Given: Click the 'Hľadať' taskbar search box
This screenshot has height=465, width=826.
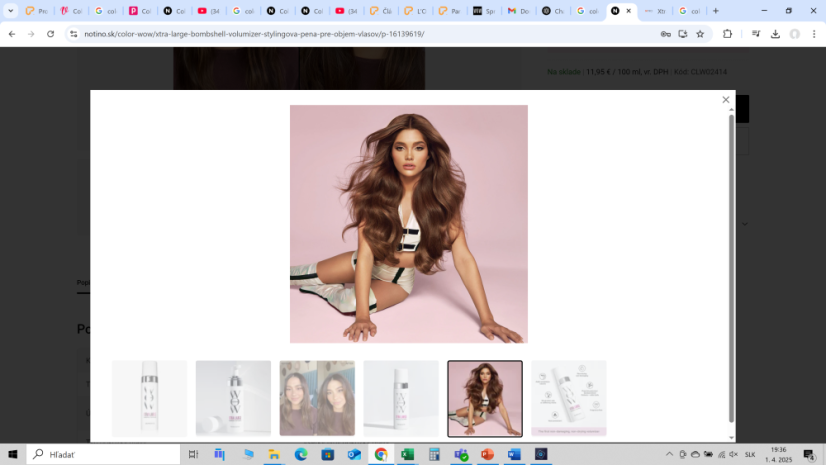Looking at the screenshot, I should pos(103,454).
